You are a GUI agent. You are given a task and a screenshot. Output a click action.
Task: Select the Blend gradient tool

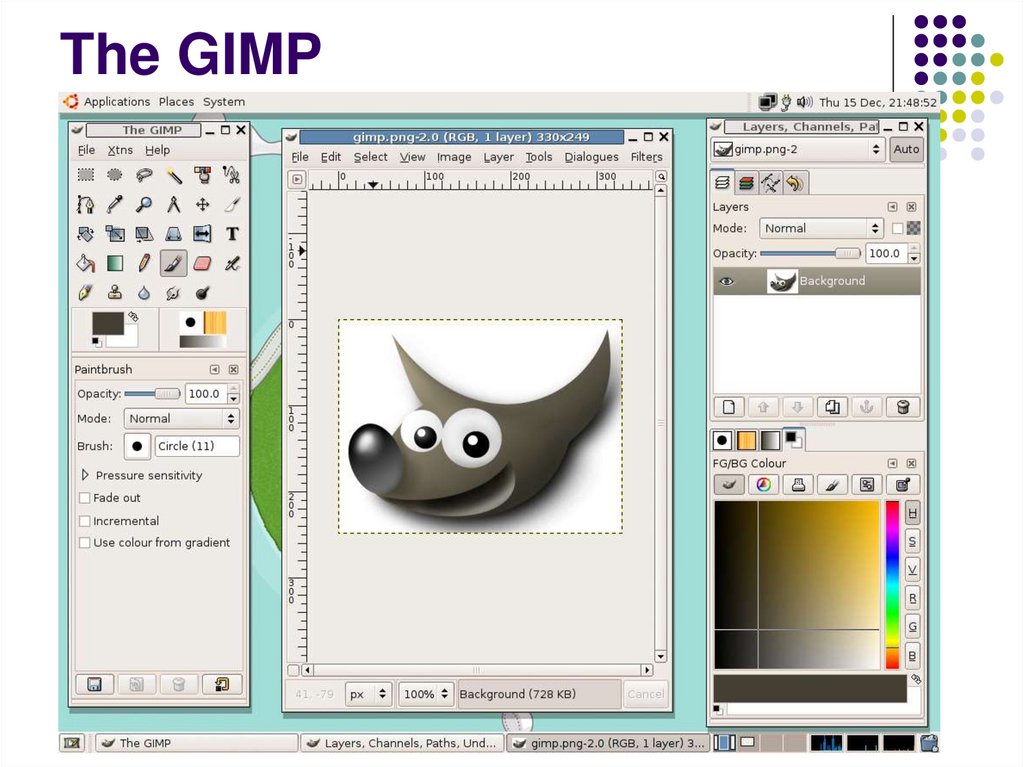(x=115, y=263)
